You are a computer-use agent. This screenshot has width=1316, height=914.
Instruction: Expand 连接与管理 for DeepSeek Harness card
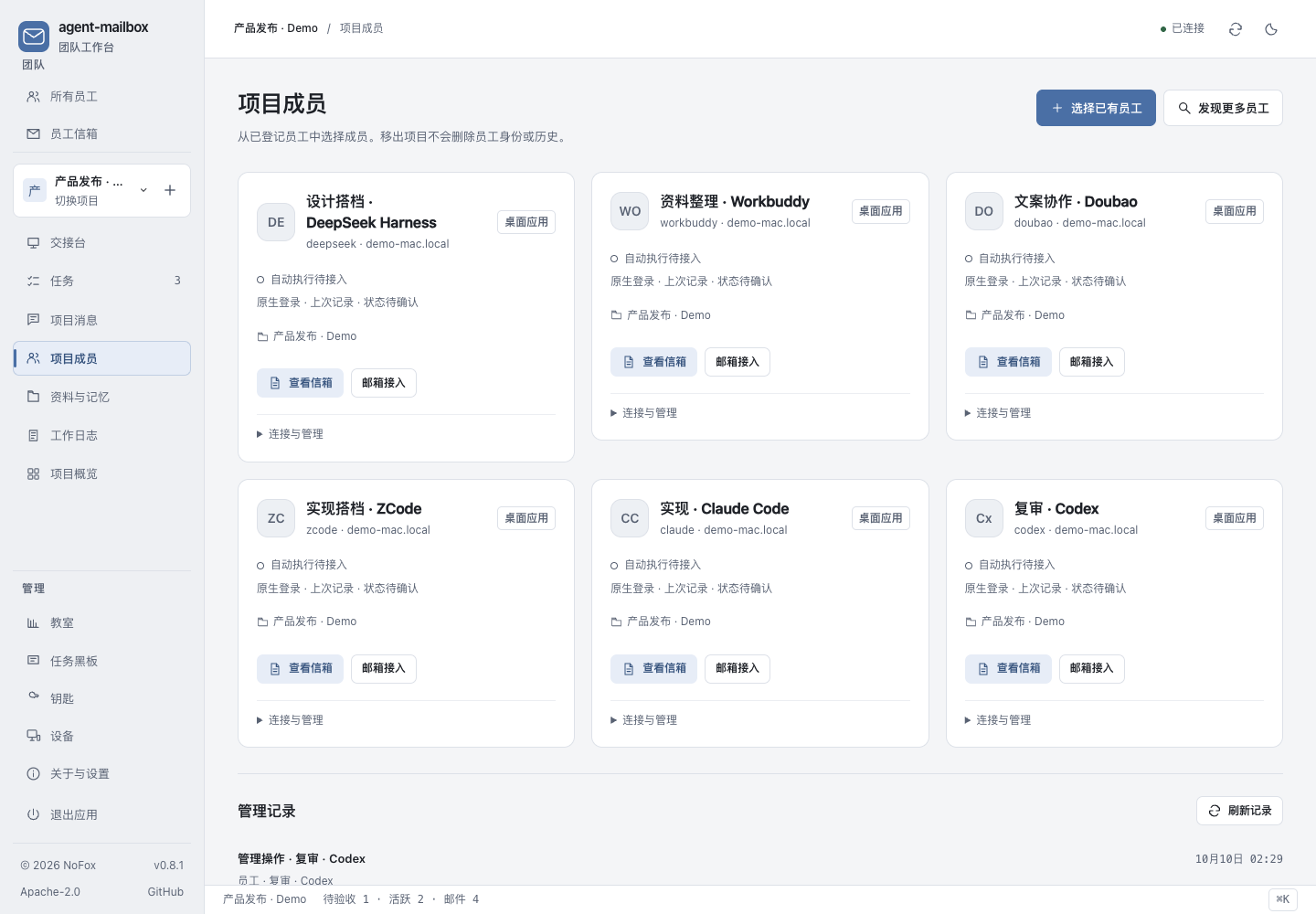point(290,434)
